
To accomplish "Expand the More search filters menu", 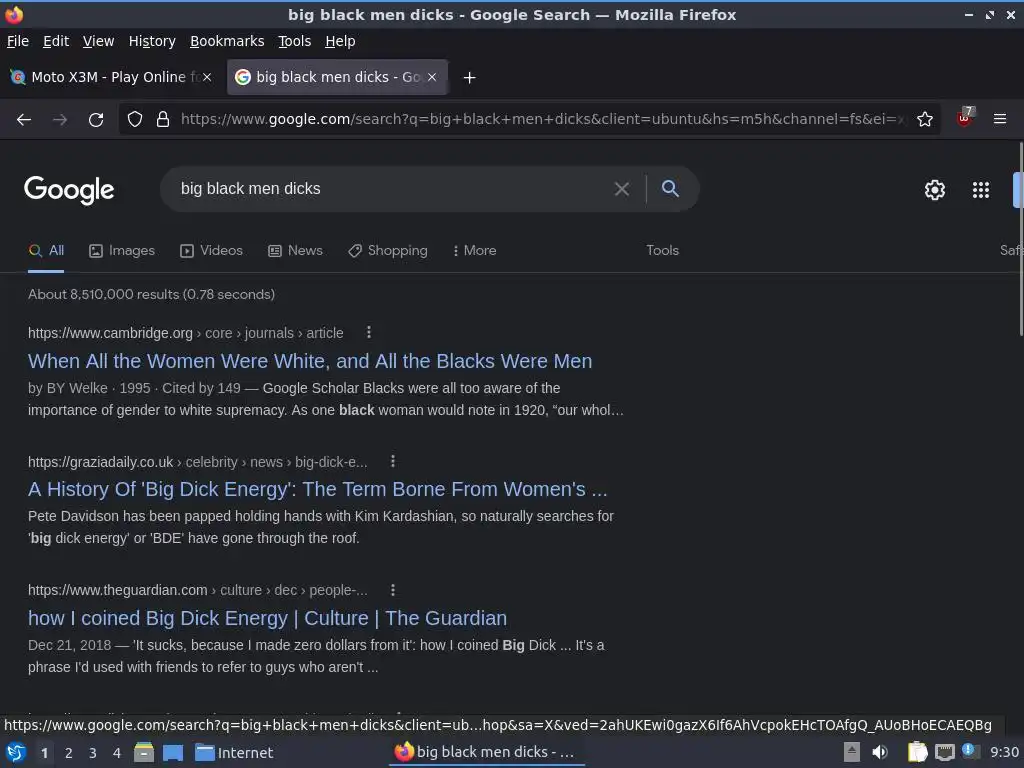I will (x=474, y=251).
